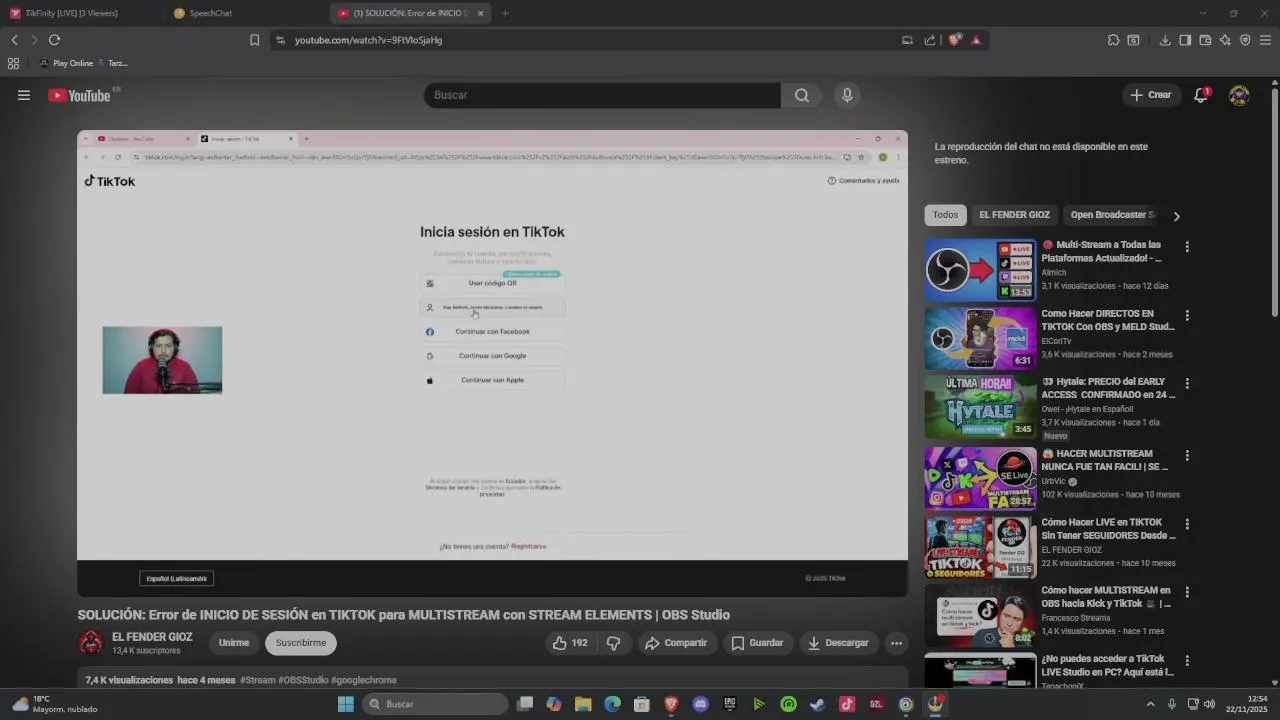Open EL FENDER GIOZ channel name

tap(152, 637)
